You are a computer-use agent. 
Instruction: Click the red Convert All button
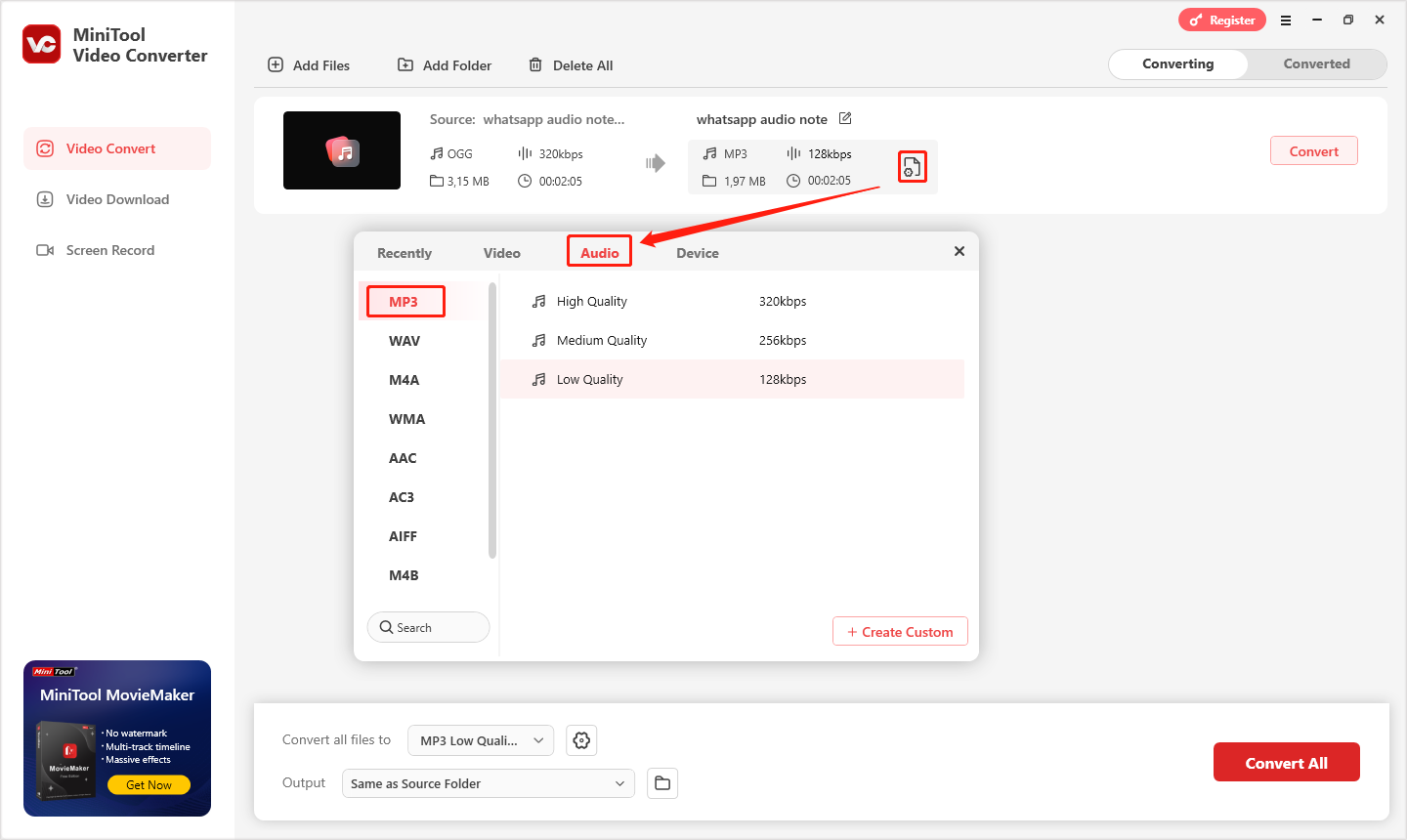pos(1286,762)
